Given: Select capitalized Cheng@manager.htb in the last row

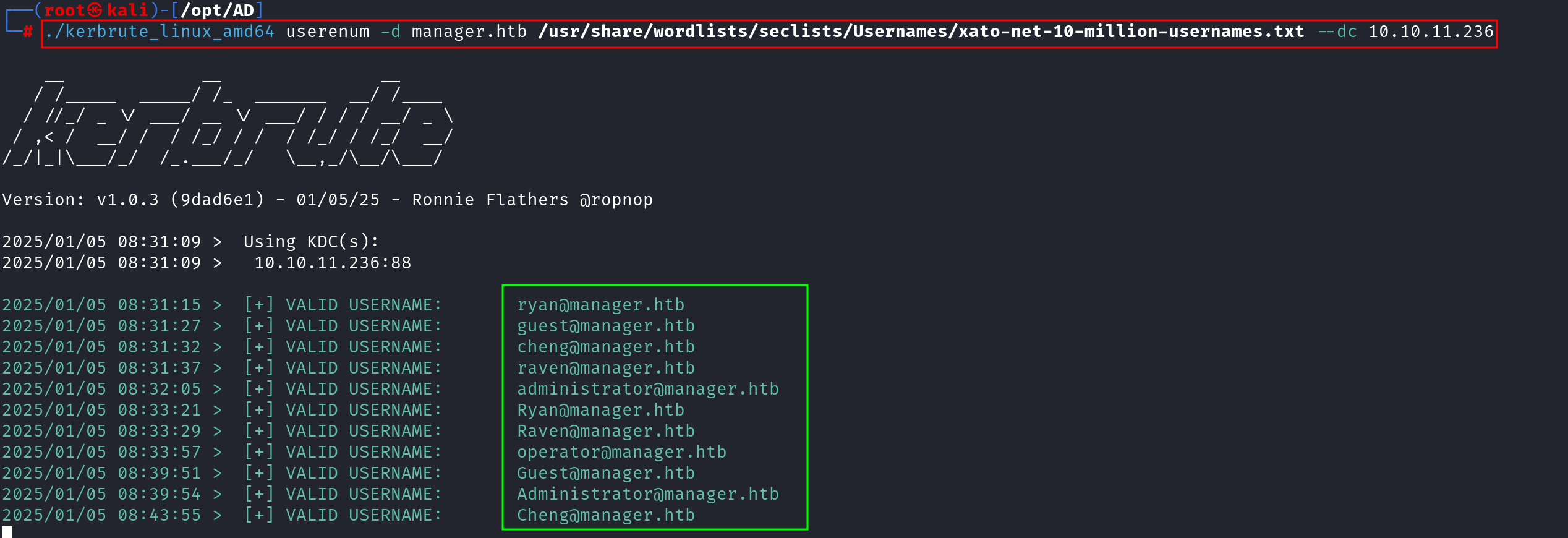Looking at the screenshot, I should [606, 515].
